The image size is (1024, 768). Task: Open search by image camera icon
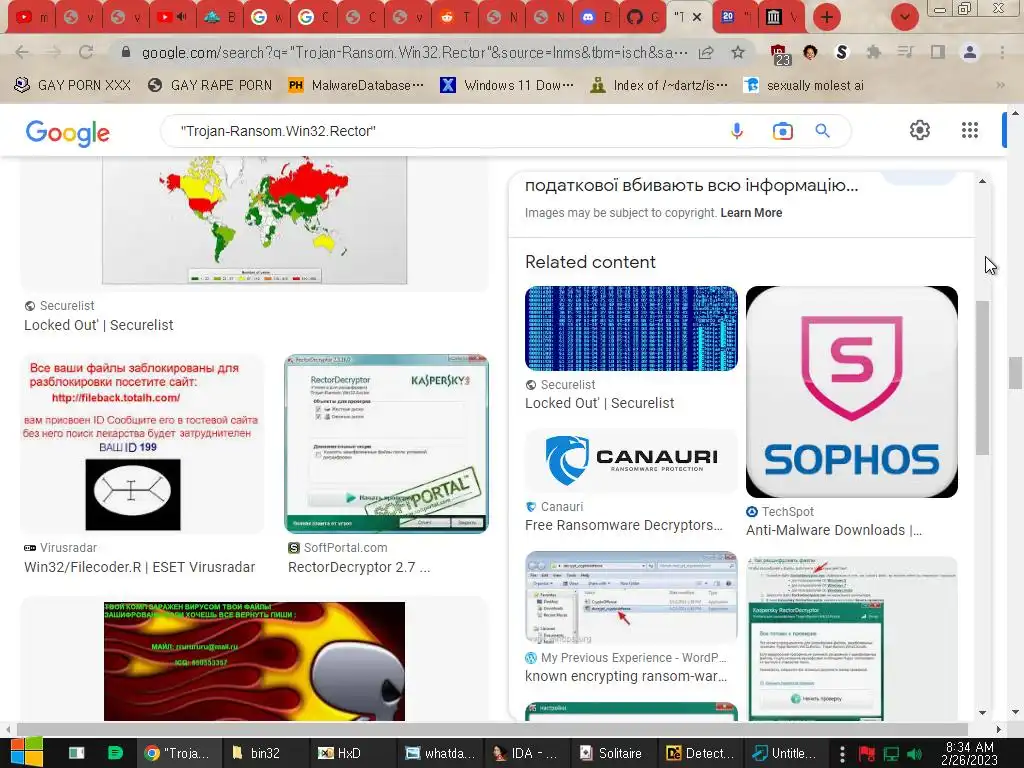pyautogui.click(x=782, y=131)
